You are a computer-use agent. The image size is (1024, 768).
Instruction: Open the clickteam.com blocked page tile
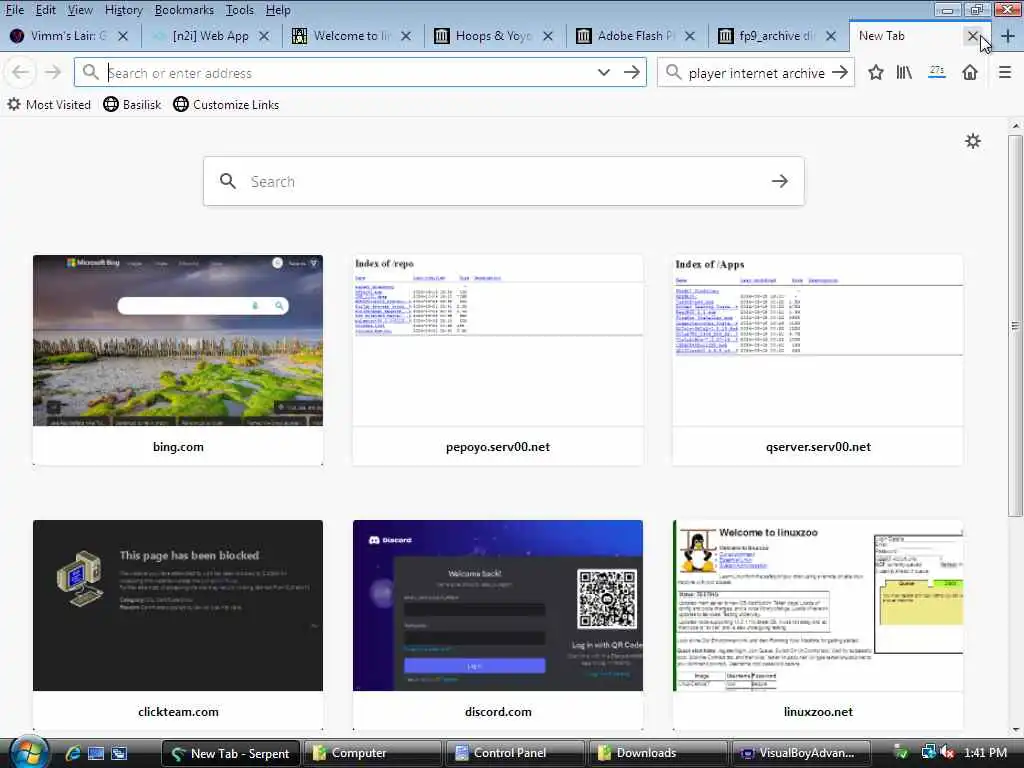pyautogui.click(x=178, y=605)
